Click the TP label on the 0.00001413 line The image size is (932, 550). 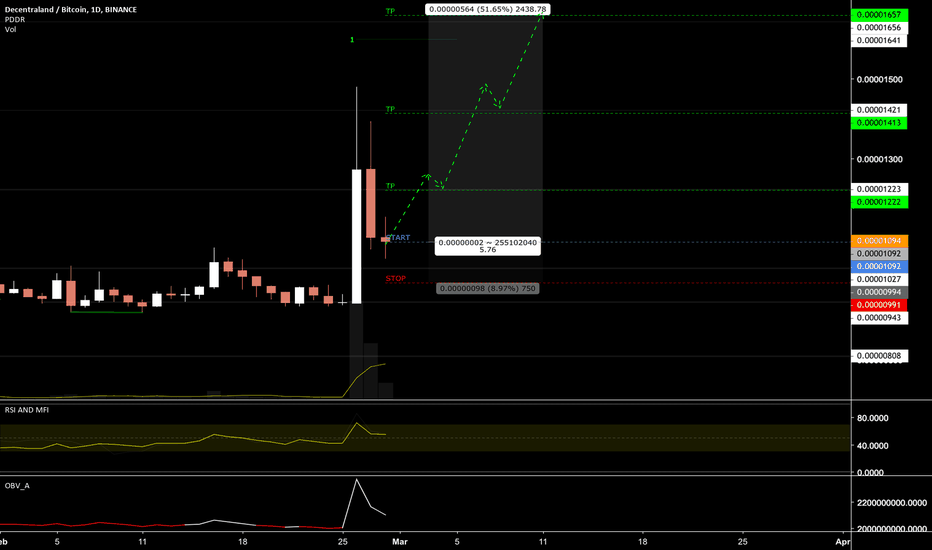pos(391,109)
